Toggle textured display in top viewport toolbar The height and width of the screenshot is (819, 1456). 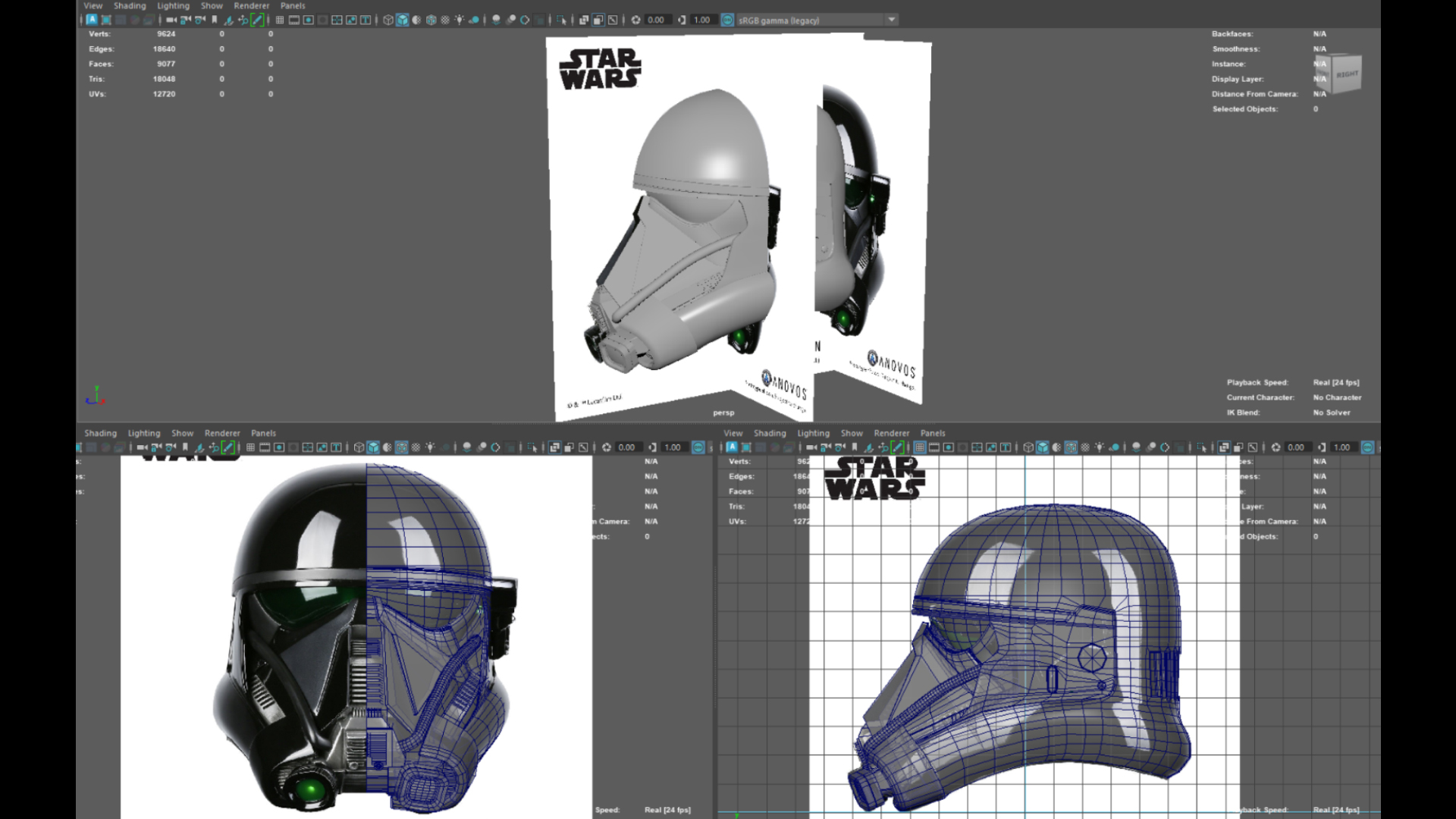445,20
